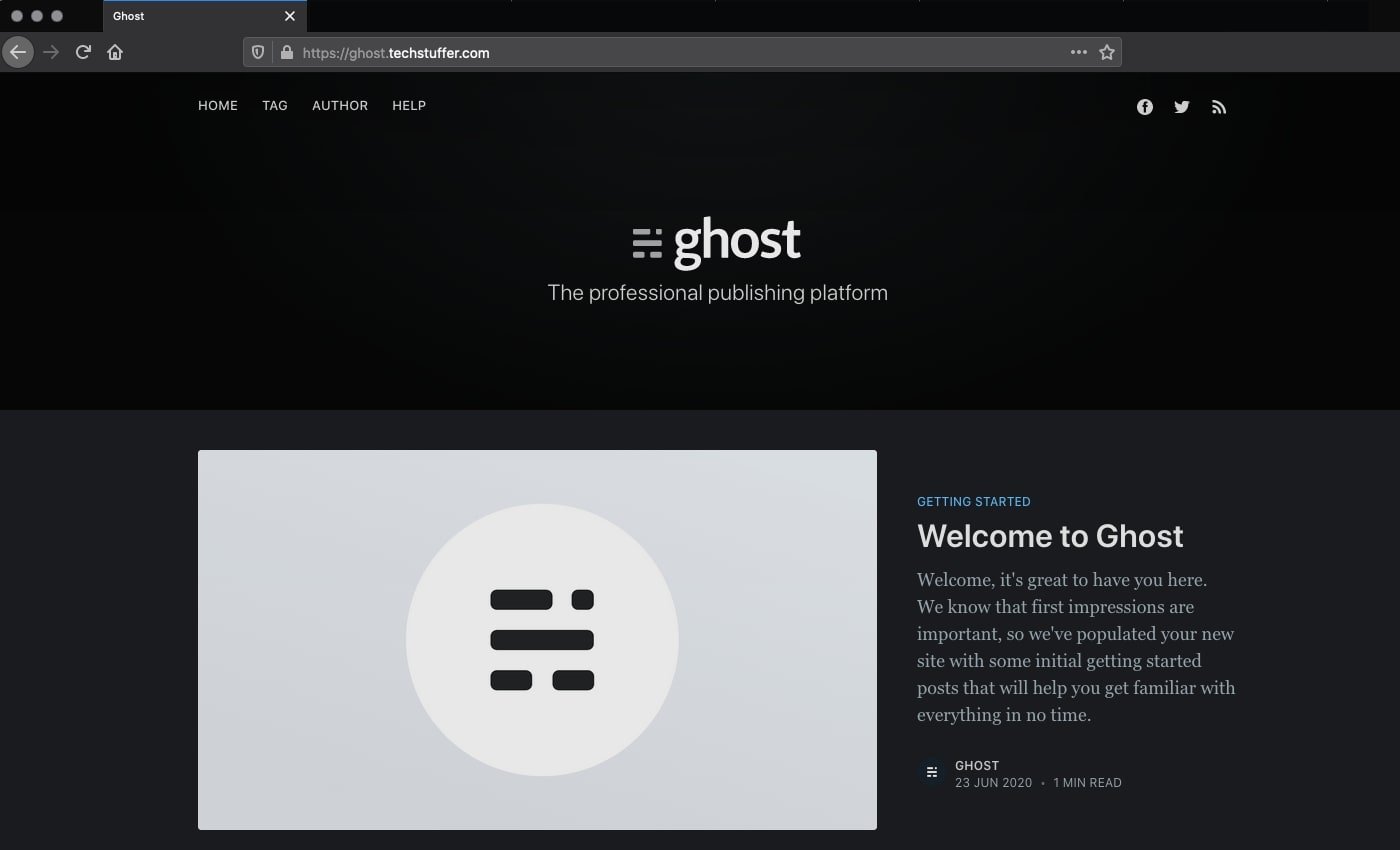The width and height of the screenshot is (1400, 850).
Task: Open the RSS feed icon
Action: pos(1219,107)
